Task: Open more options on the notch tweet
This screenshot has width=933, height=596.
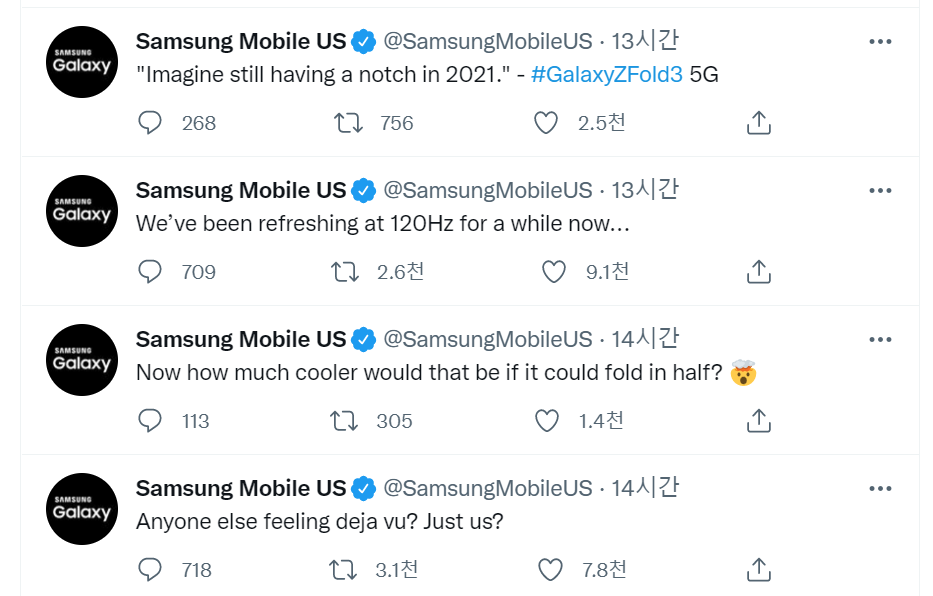Action: click(x=880, y=41)
